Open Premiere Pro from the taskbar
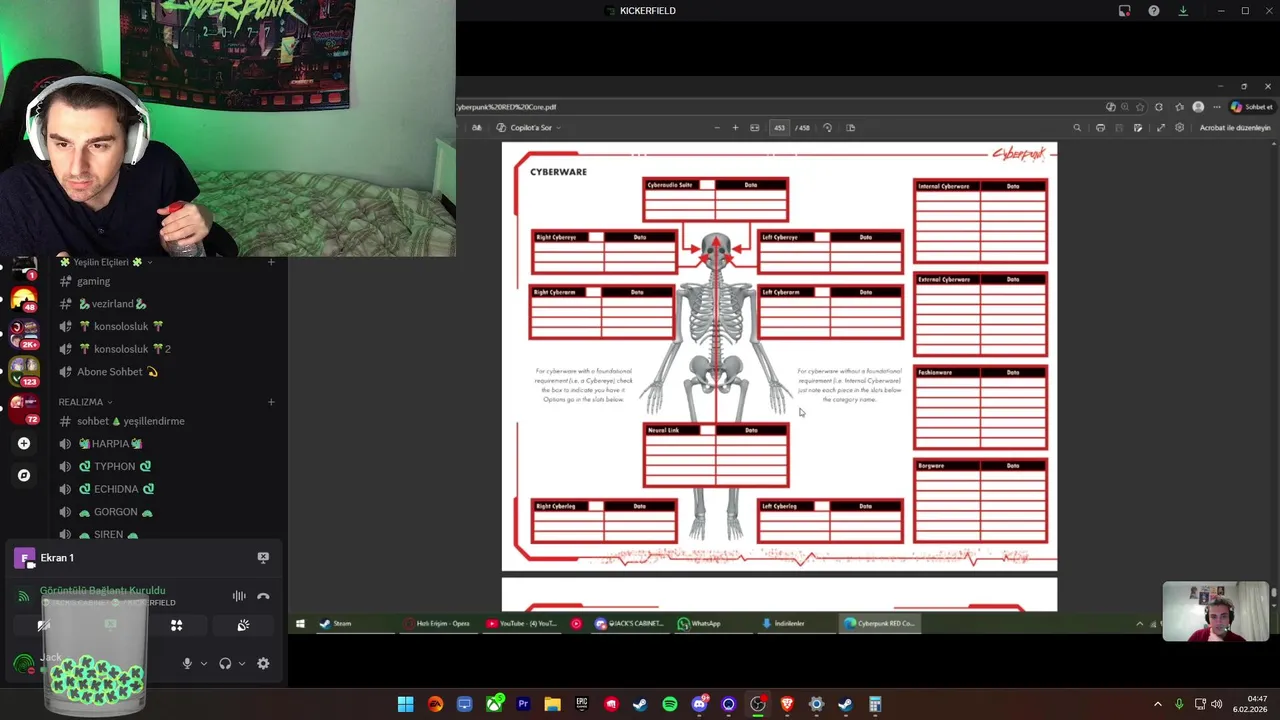The height and width of the screenshot is (720, 1280). click(x=523, y=704)
